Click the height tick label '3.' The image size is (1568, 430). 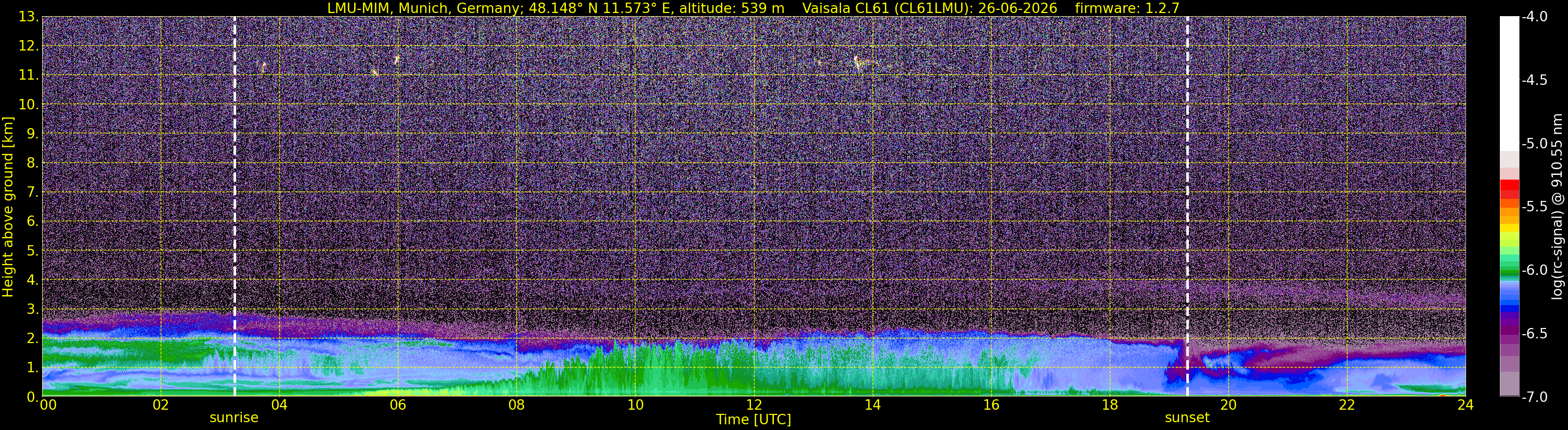pos(33,309)
